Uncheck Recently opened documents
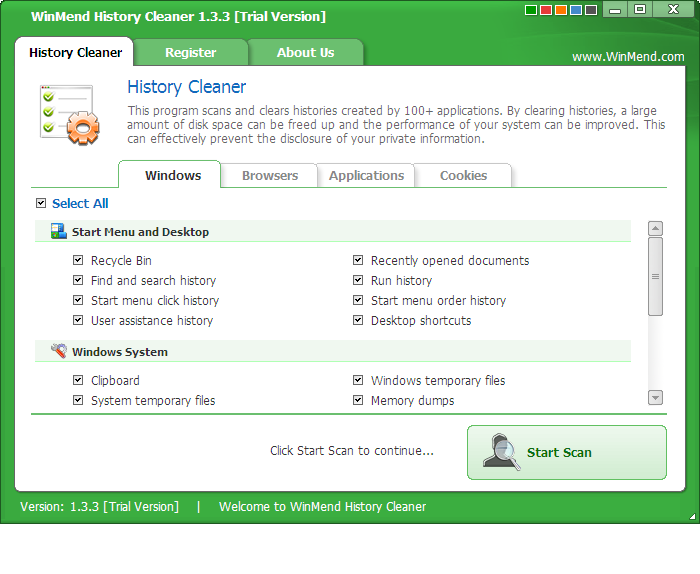The height and width of the screenshot is (574, 700). tap(358, 260)
